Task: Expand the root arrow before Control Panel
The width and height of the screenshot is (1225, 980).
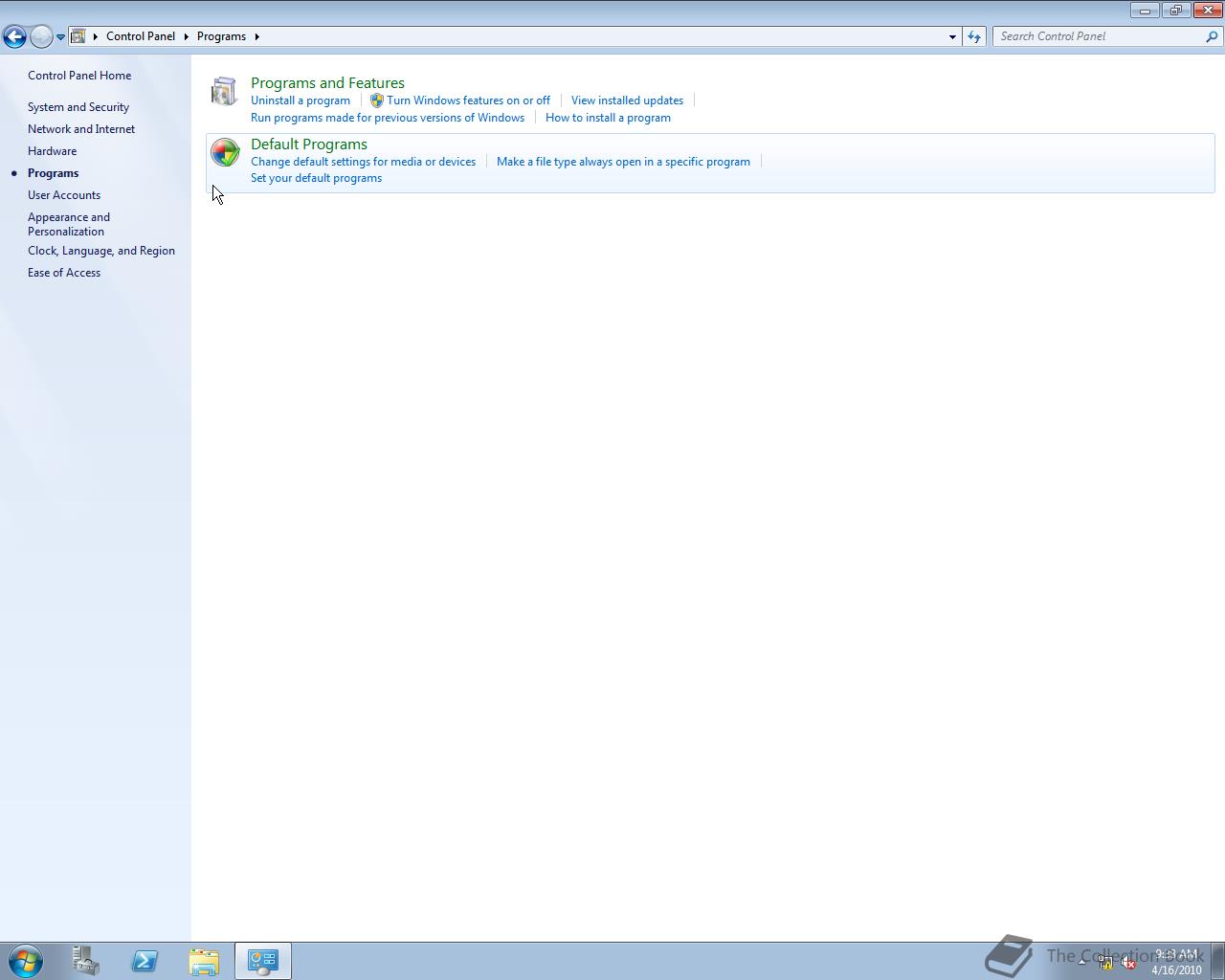Action: pos(96,36)
